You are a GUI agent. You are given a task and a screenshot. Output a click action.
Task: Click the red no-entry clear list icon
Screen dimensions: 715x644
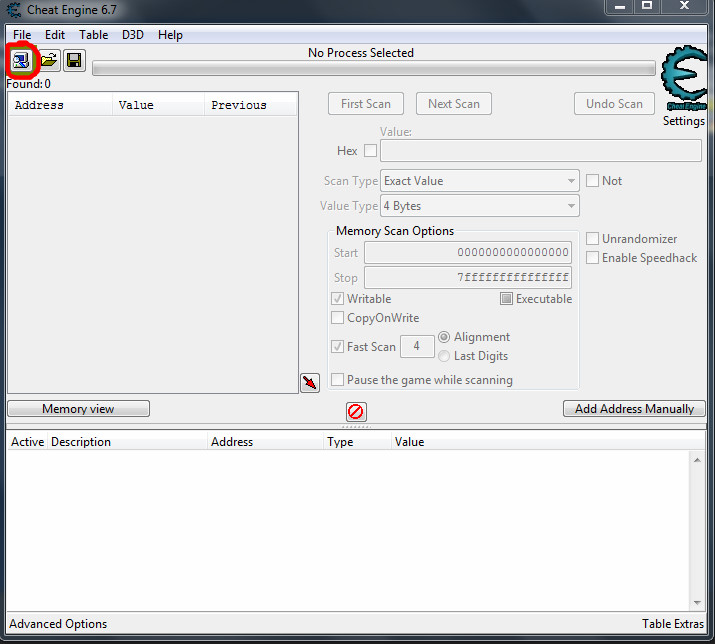[356, 411]
